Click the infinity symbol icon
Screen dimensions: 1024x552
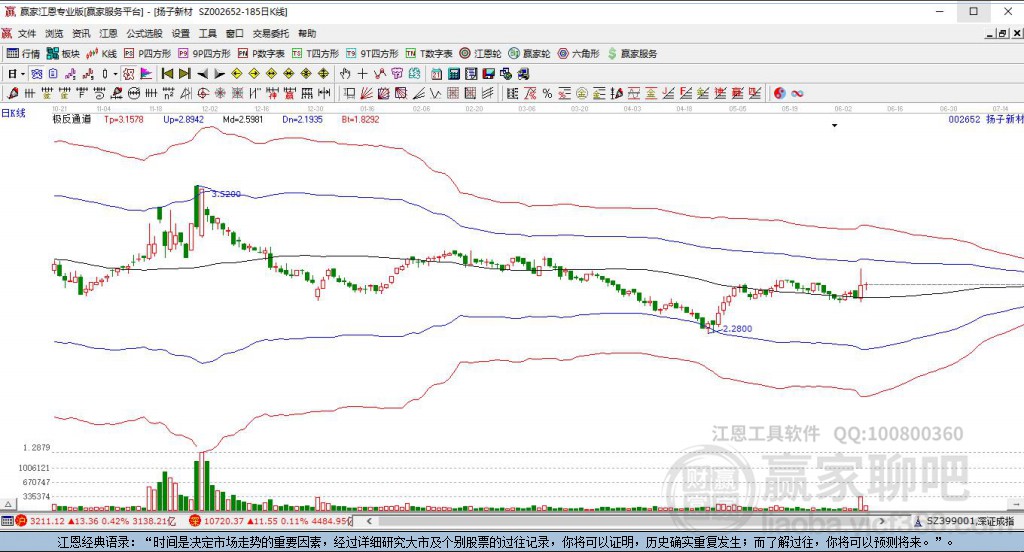click(797, 93)
